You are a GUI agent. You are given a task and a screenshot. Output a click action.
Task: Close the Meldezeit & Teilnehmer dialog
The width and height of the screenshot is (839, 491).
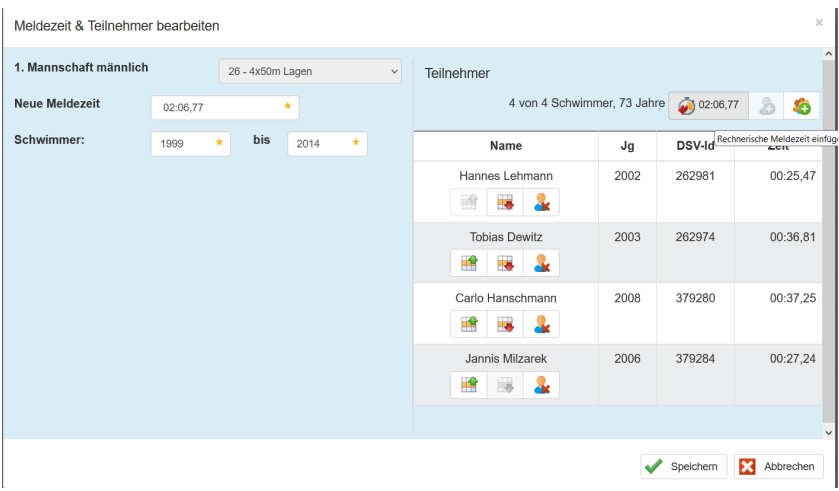(x=819, y=22)
